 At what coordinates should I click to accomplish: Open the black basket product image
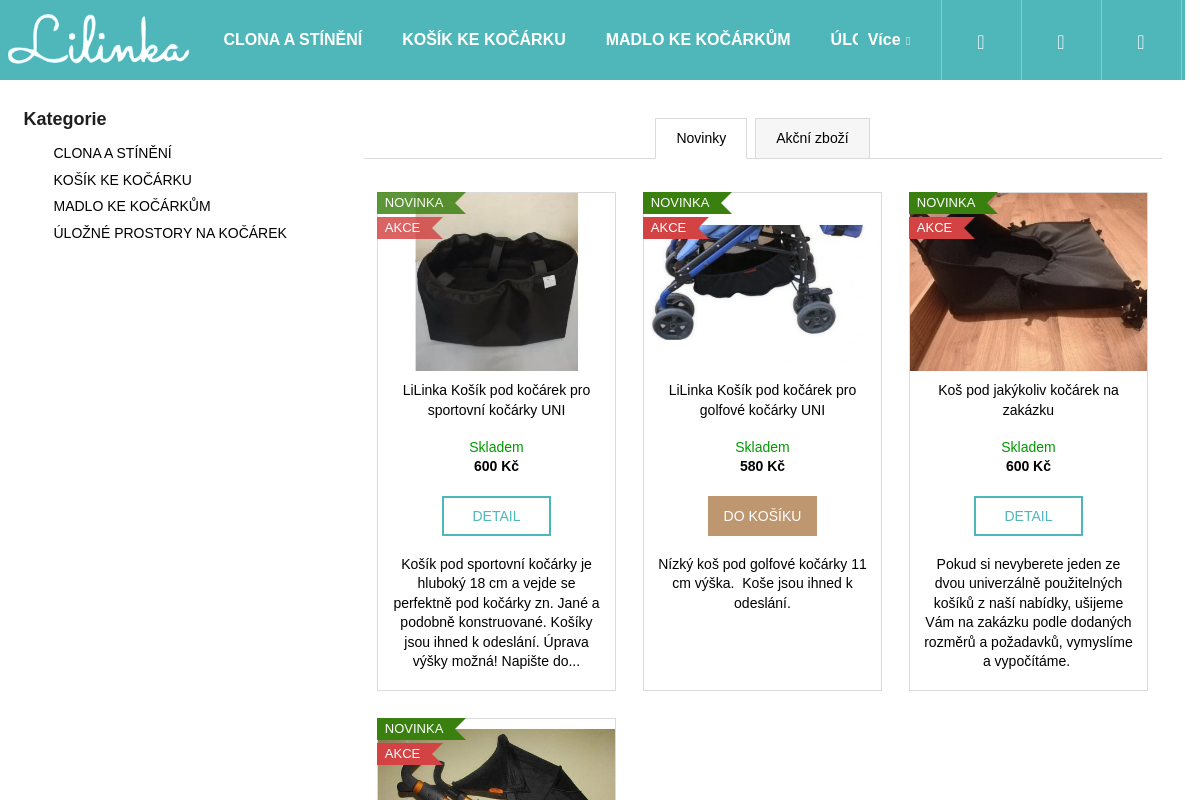(x=496, y=282)
